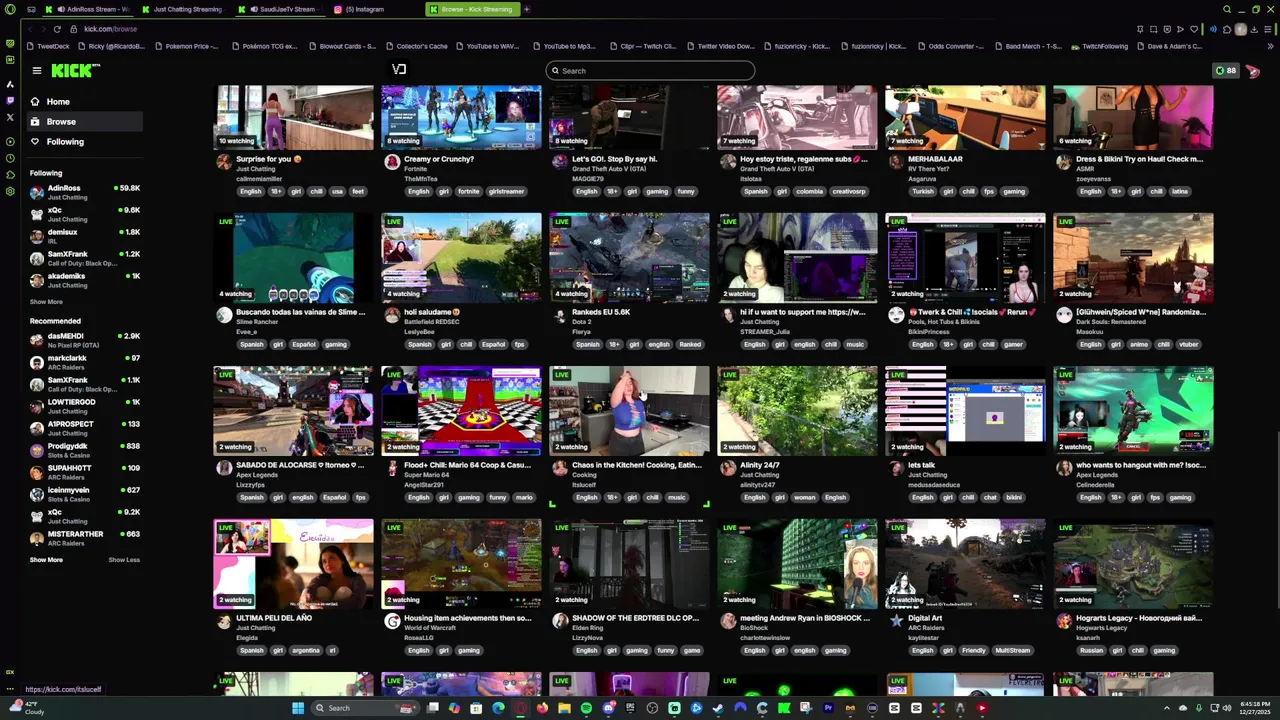Open SHADOW OF THE ERDTREE stream thumbnail
This screenshot has height=720, width=1280.
629,563
